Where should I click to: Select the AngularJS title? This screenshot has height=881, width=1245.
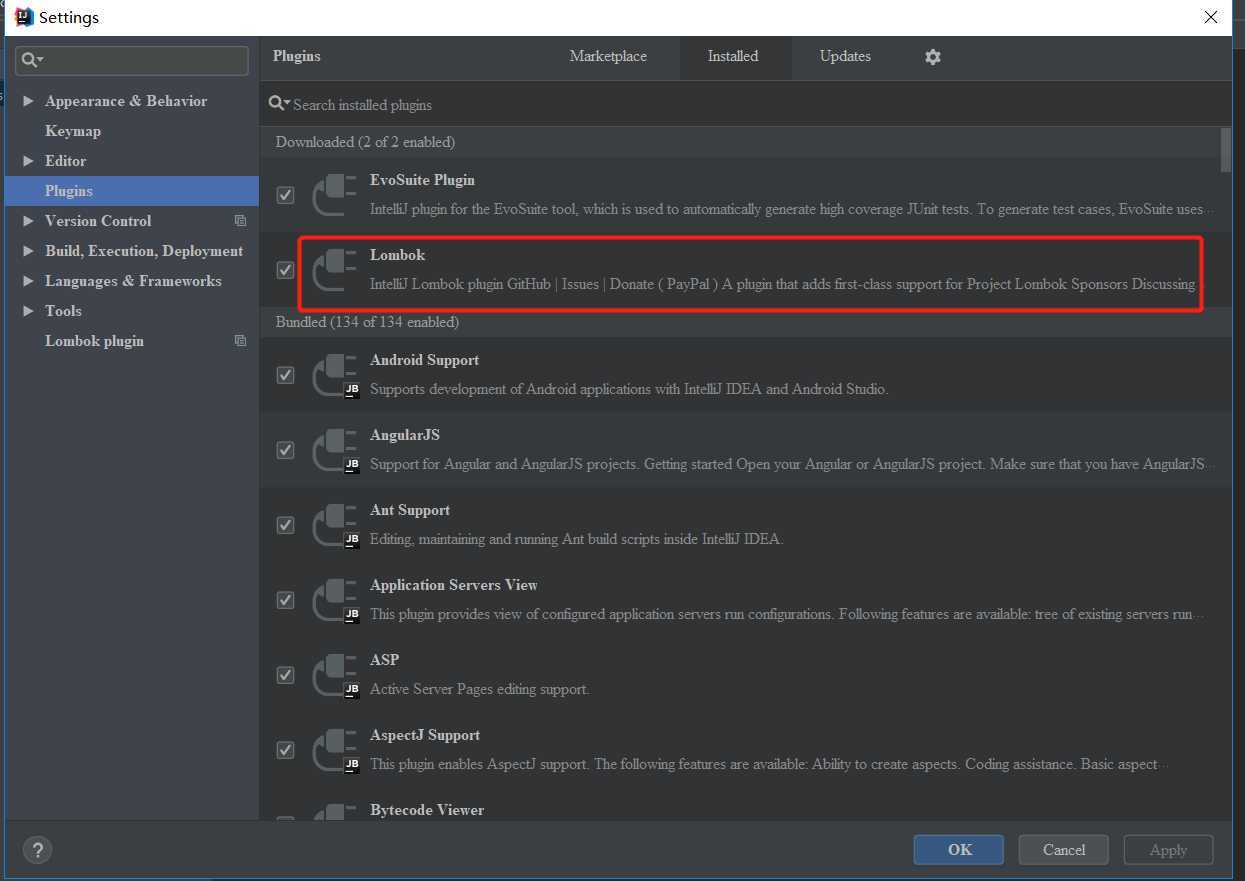pyautogui.click(x=404, y=435)
